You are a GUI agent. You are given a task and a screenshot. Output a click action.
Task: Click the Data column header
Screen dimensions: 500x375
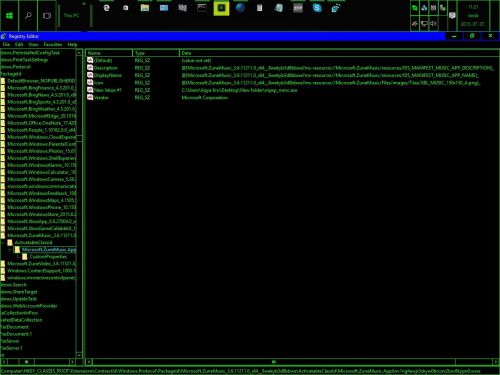click(339, 53)
